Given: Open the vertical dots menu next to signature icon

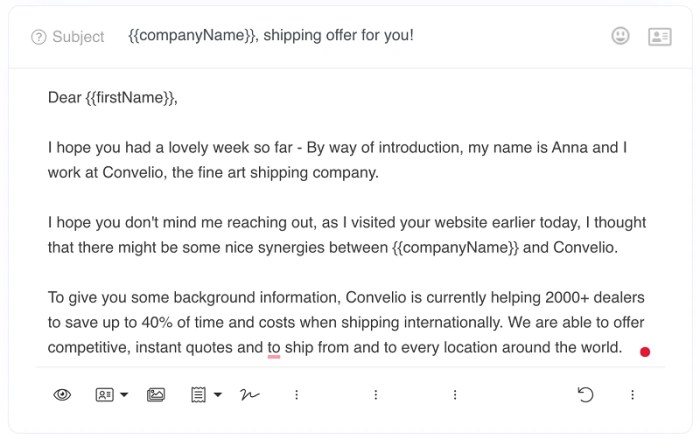Looking at the screenshot, I should [296, 395].
